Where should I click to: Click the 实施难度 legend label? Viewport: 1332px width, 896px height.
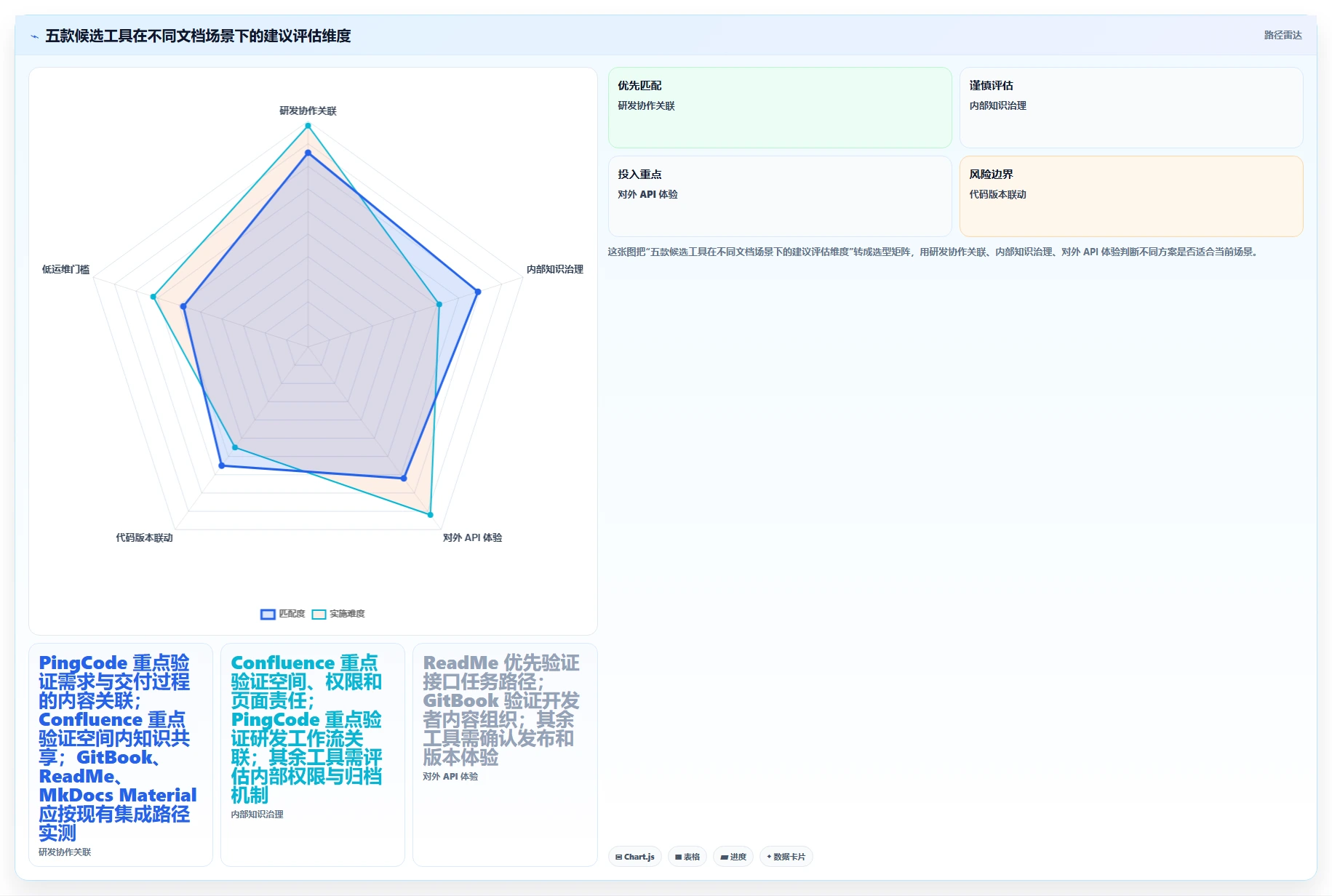pos(347,614)
